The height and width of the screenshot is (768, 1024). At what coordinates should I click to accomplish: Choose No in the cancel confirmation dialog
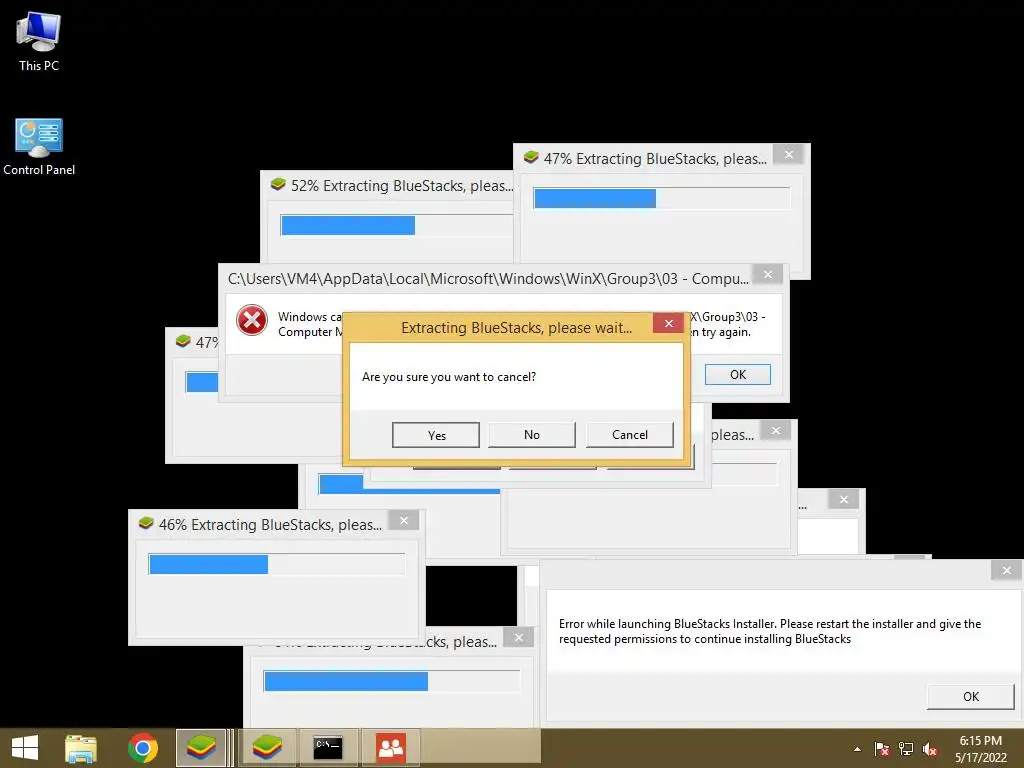tap(532, 435)
